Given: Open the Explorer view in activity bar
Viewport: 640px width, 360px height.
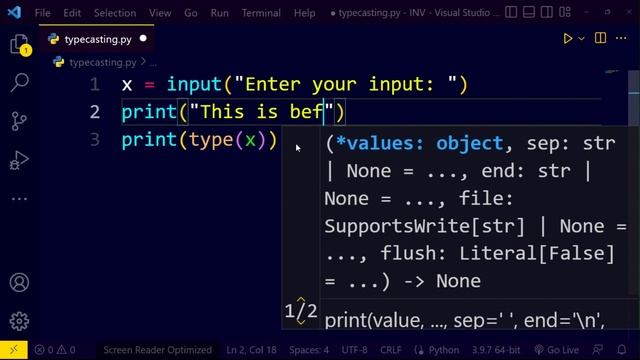Looking at the screenshot, I should [19, 44].
